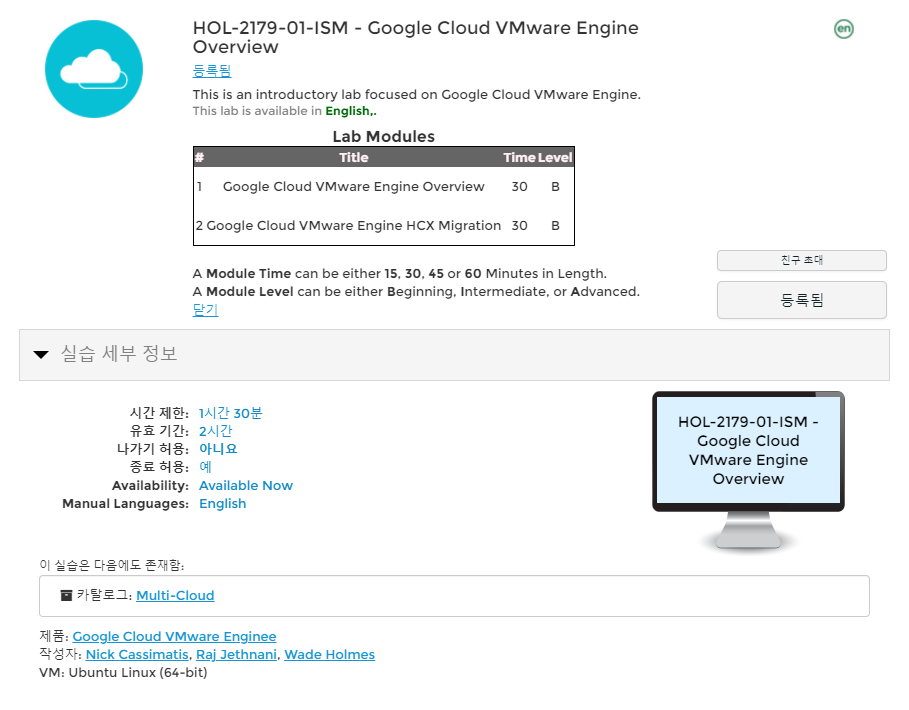
Task: Click the green 'en' language badge
Action: click(x=843, y=28)
